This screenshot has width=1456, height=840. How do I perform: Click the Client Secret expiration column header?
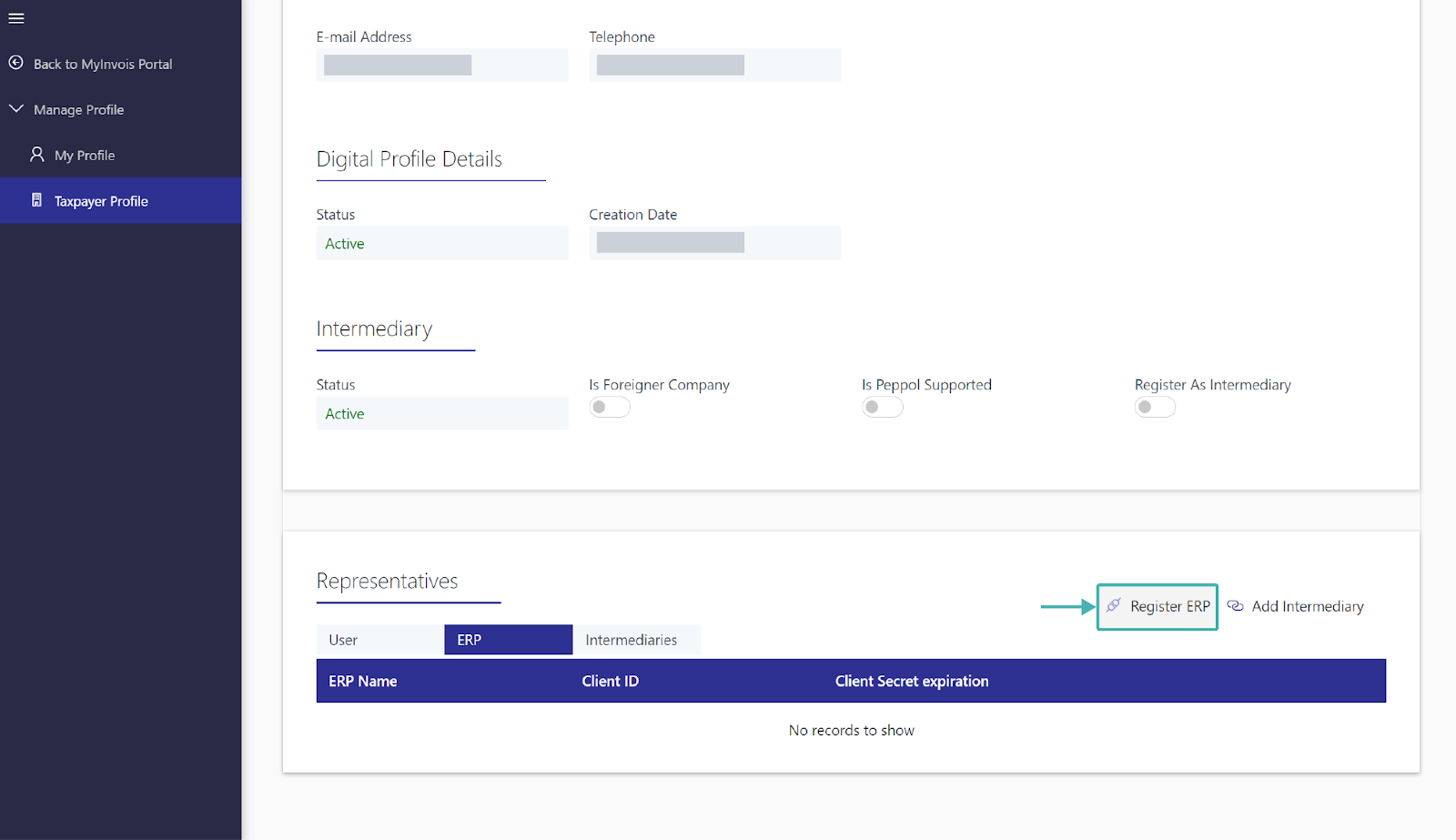pos(912,681)
